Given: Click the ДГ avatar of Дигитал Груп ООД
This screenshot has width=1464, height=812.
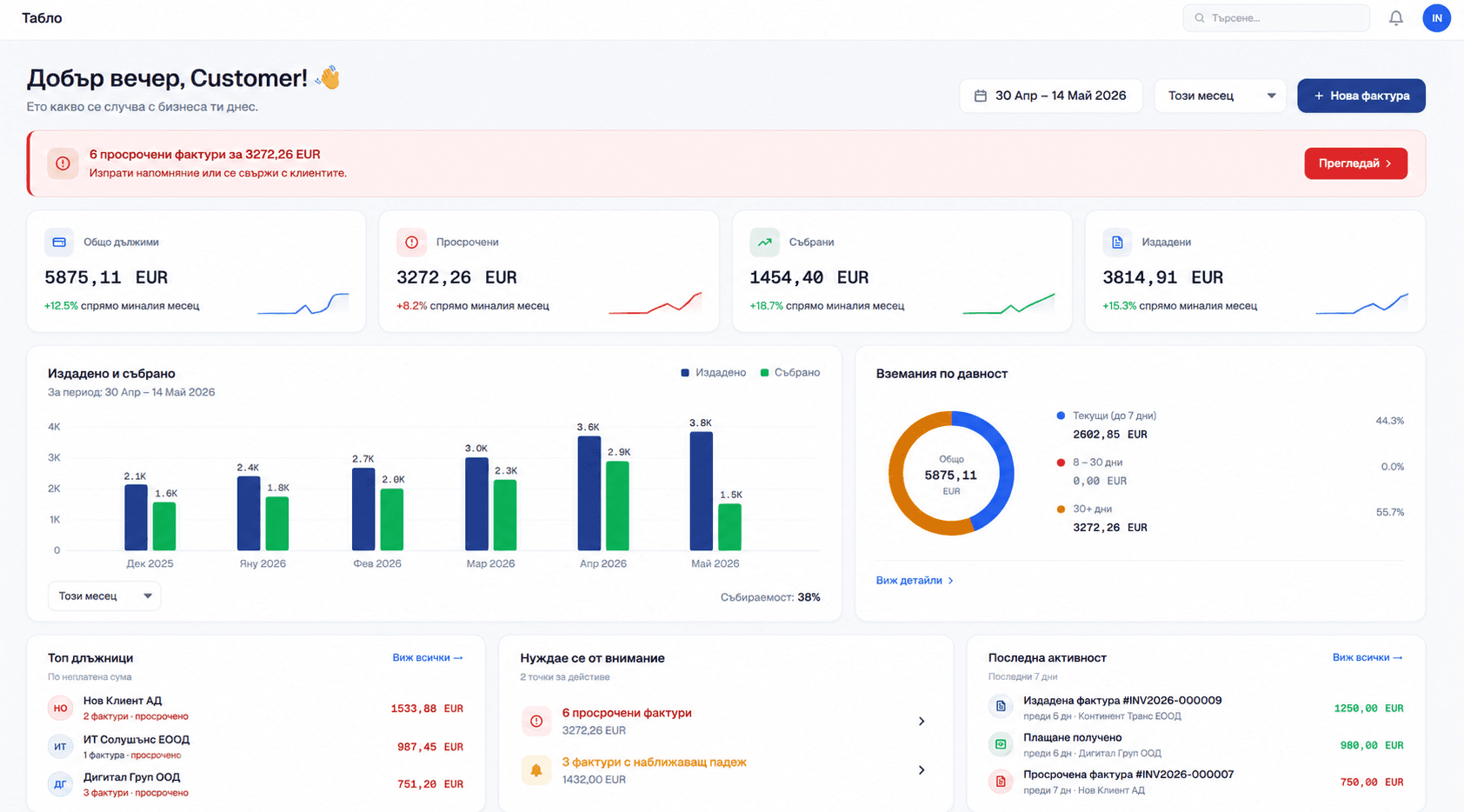Looking at the screenshot, I should pos(60,783).
